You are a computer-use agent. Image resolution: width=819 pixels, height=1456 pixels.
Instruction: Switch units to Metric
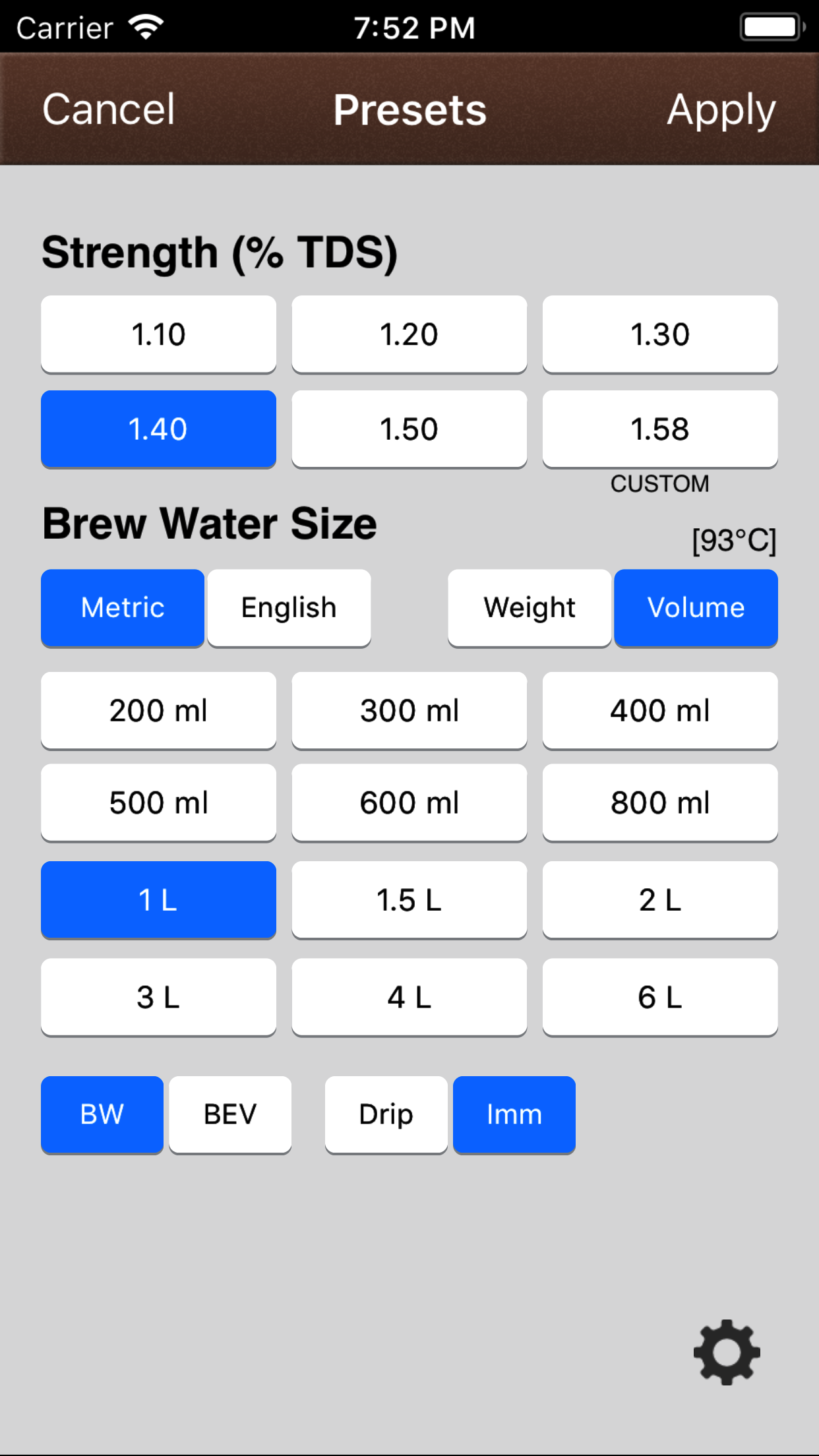click(x=123, y=607)
